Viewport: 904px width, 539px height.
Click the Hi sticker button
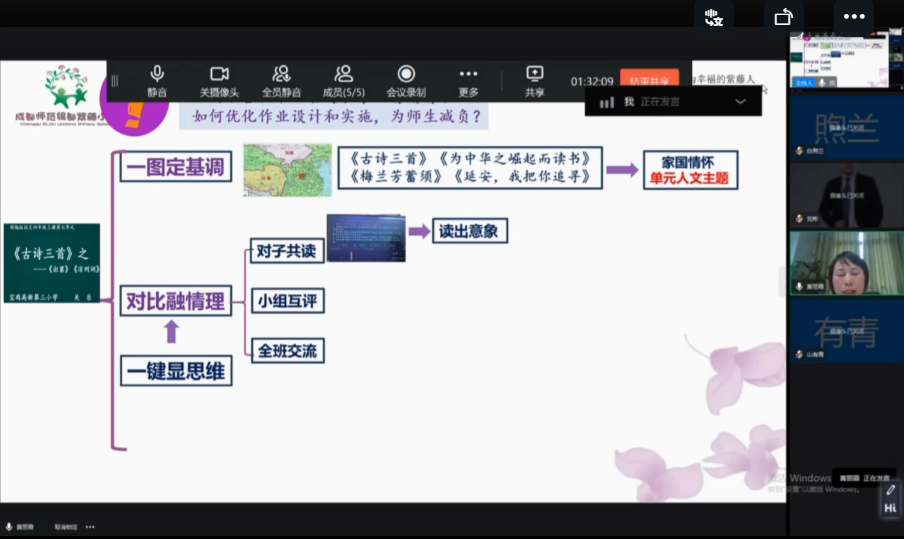click(890, 508)
